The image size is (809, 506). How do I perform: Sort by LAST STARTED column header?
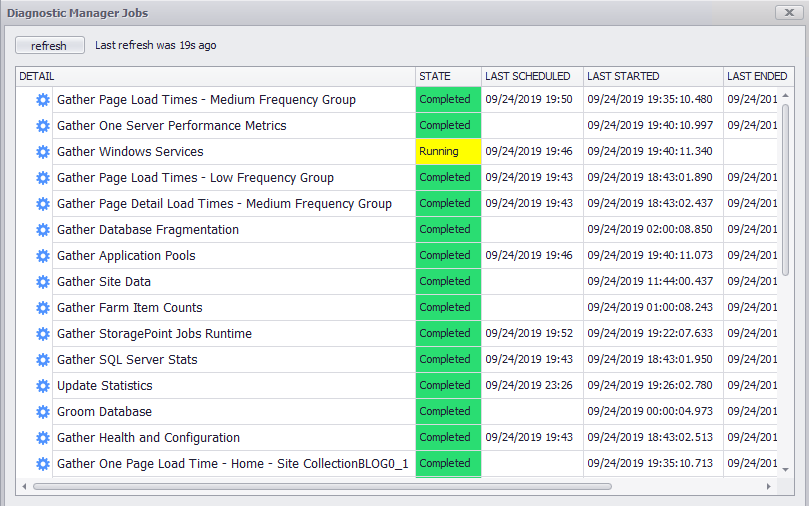(653, 76)
